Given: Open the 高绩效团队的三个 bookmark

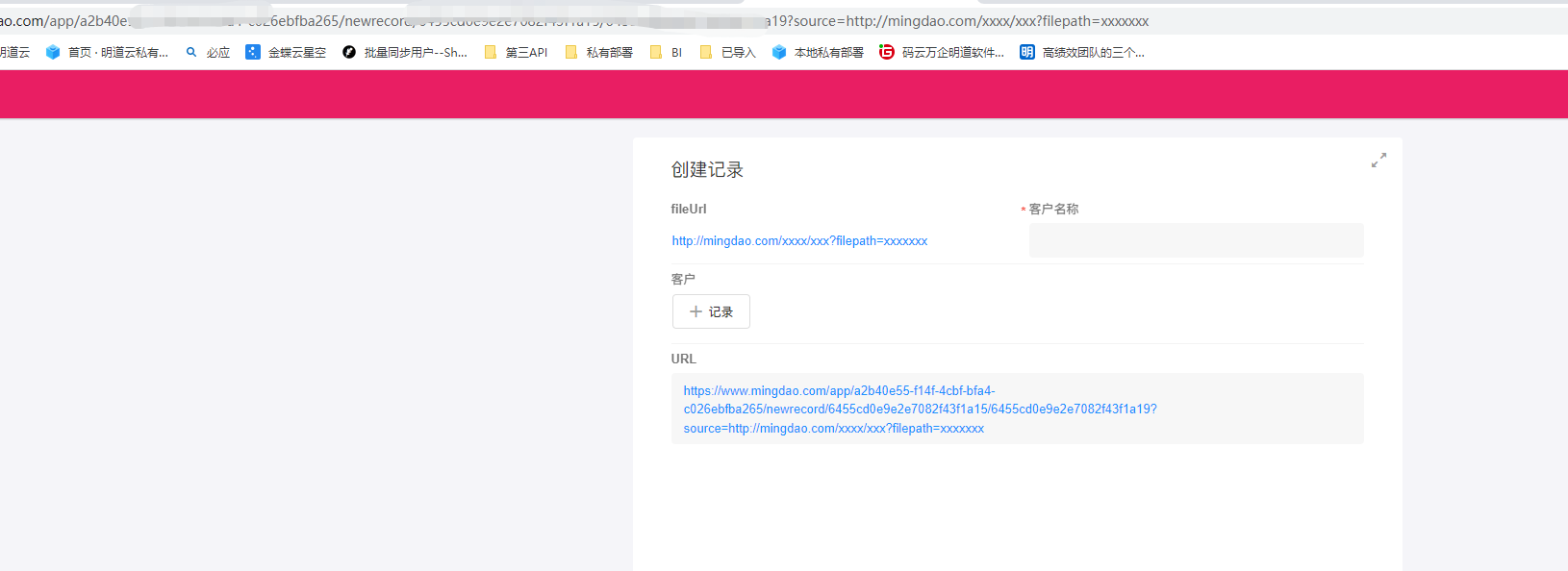Looking at the screenshot, I should 1082,52.
